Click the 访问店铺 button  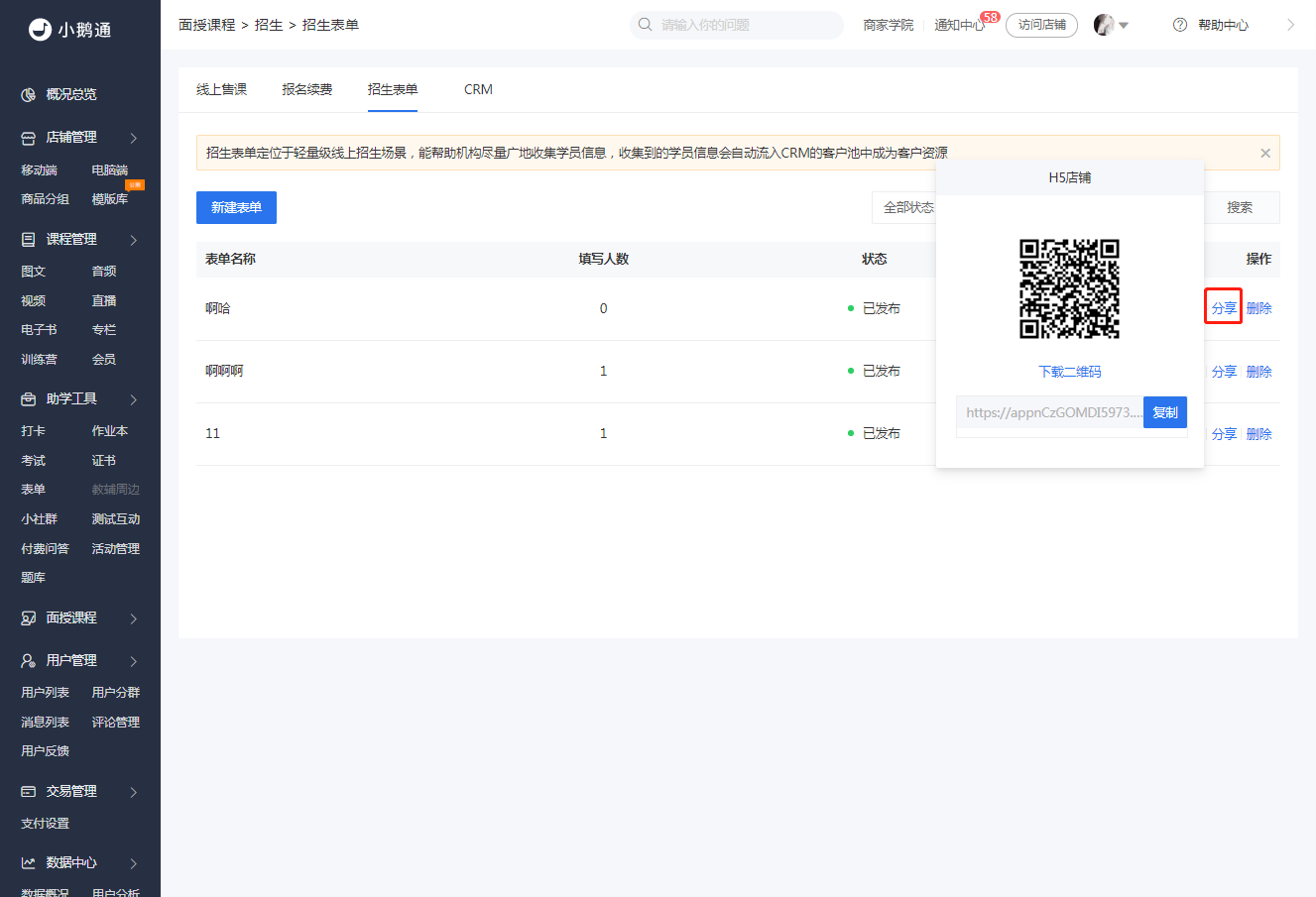coord(1041,25)
